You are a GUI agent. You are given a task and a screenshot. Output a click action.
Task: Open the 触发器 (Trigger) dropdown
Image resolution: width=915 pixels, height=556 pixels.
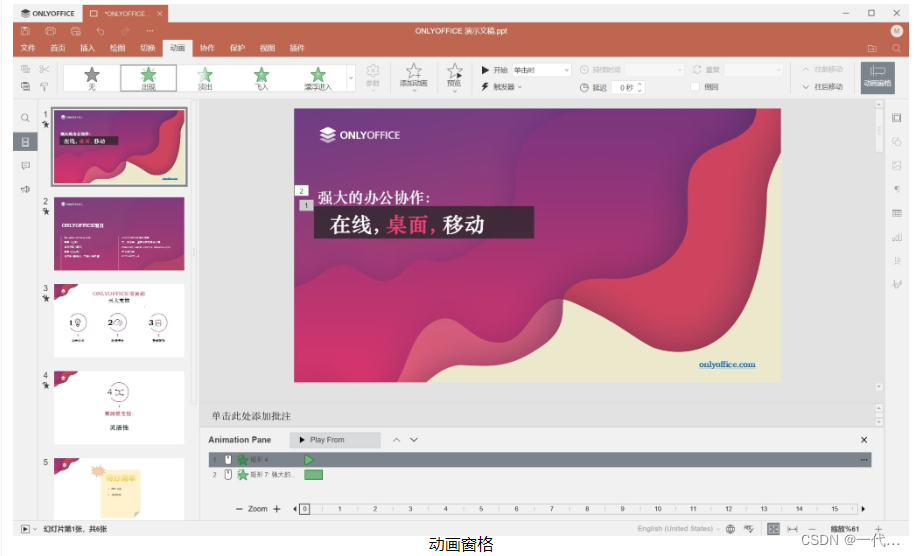click(502, 87)
